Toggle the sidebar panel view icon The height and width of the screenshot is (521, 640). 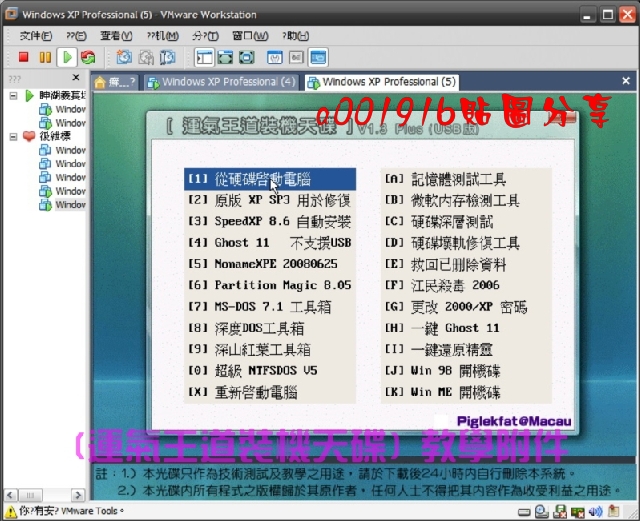203,58
